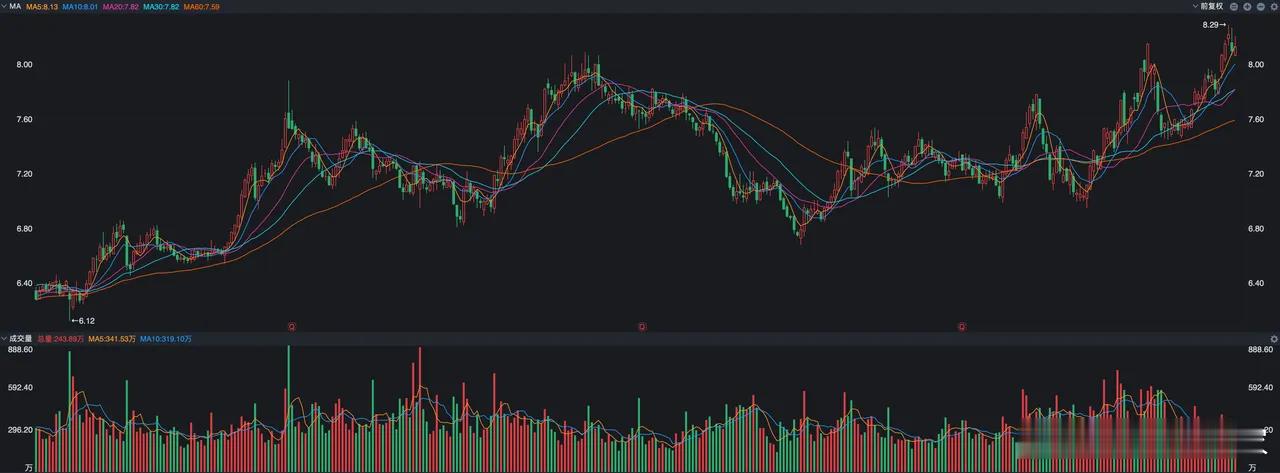The height and width of the screenshot is (473, 1280).
Task: Toggle the MA60:7.59 line label
Action: (201, 7)
